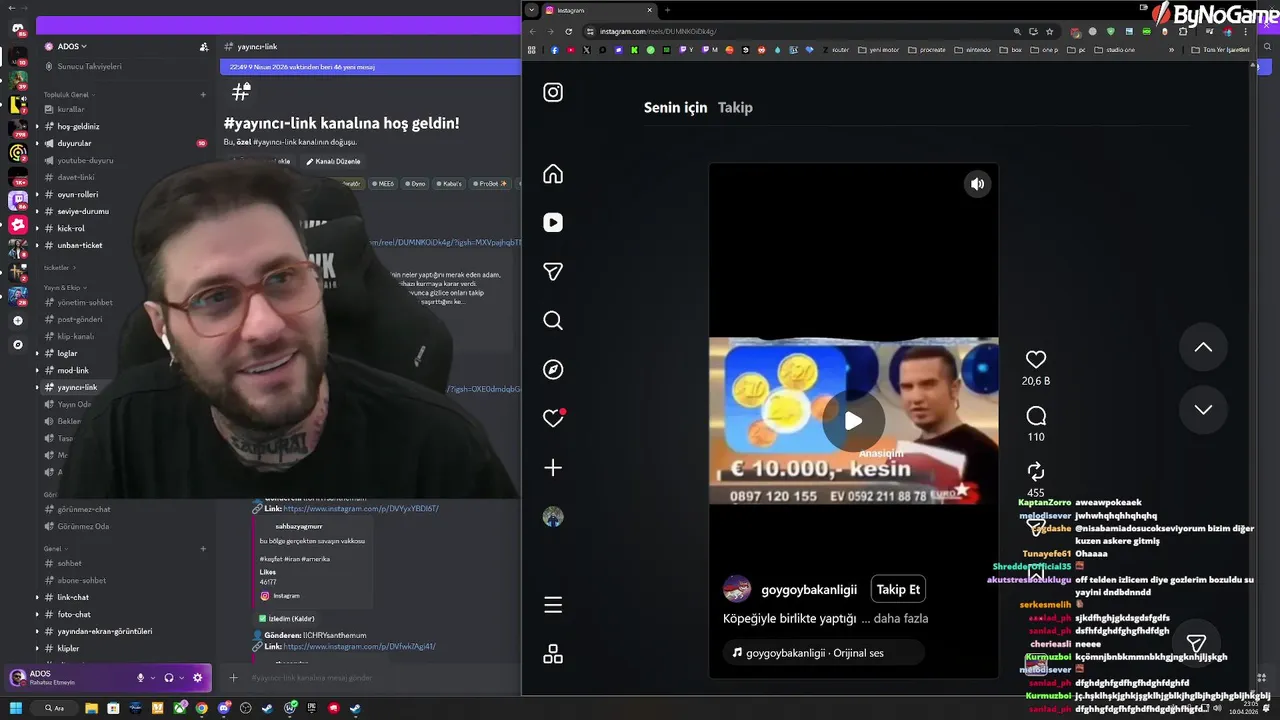This screenshot has width=1280, height=720.
Task: Open the Instagram search magnifier icon
Action: pyautogui.click(x=553, y=321)
